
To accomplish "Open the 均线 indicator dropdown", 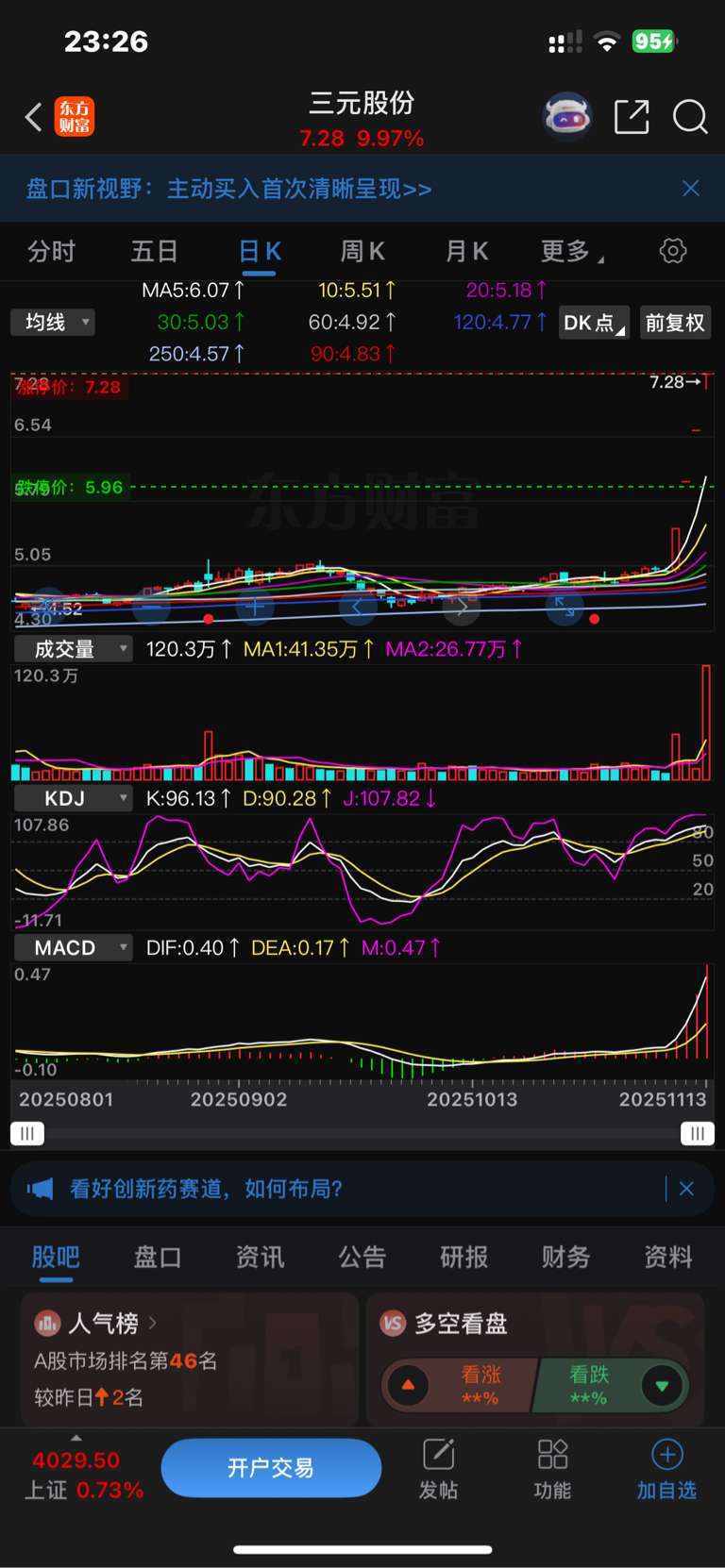I will [53, 323].
